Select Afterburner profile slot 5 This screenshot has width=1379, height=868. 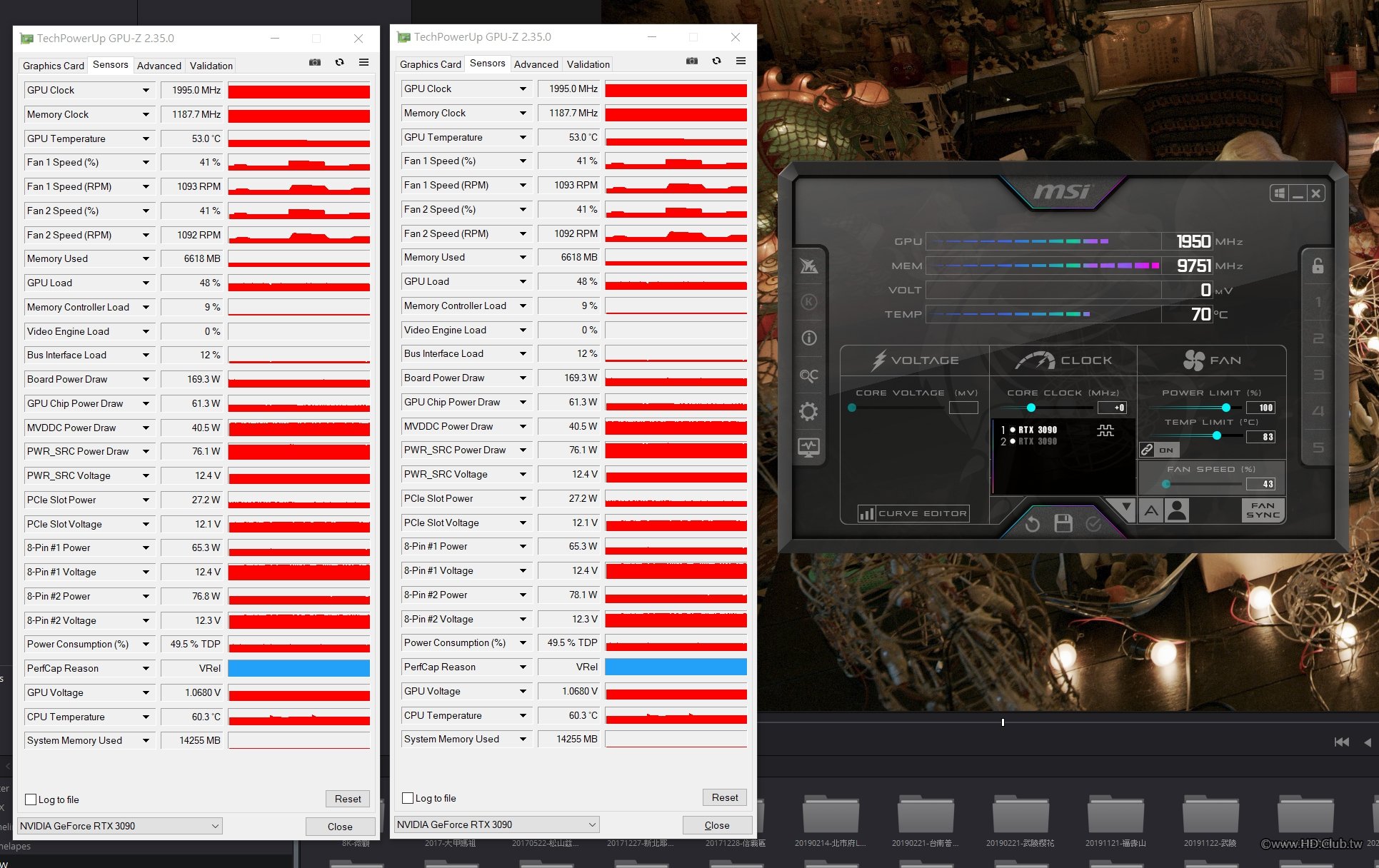click(x=1318, y=448)
